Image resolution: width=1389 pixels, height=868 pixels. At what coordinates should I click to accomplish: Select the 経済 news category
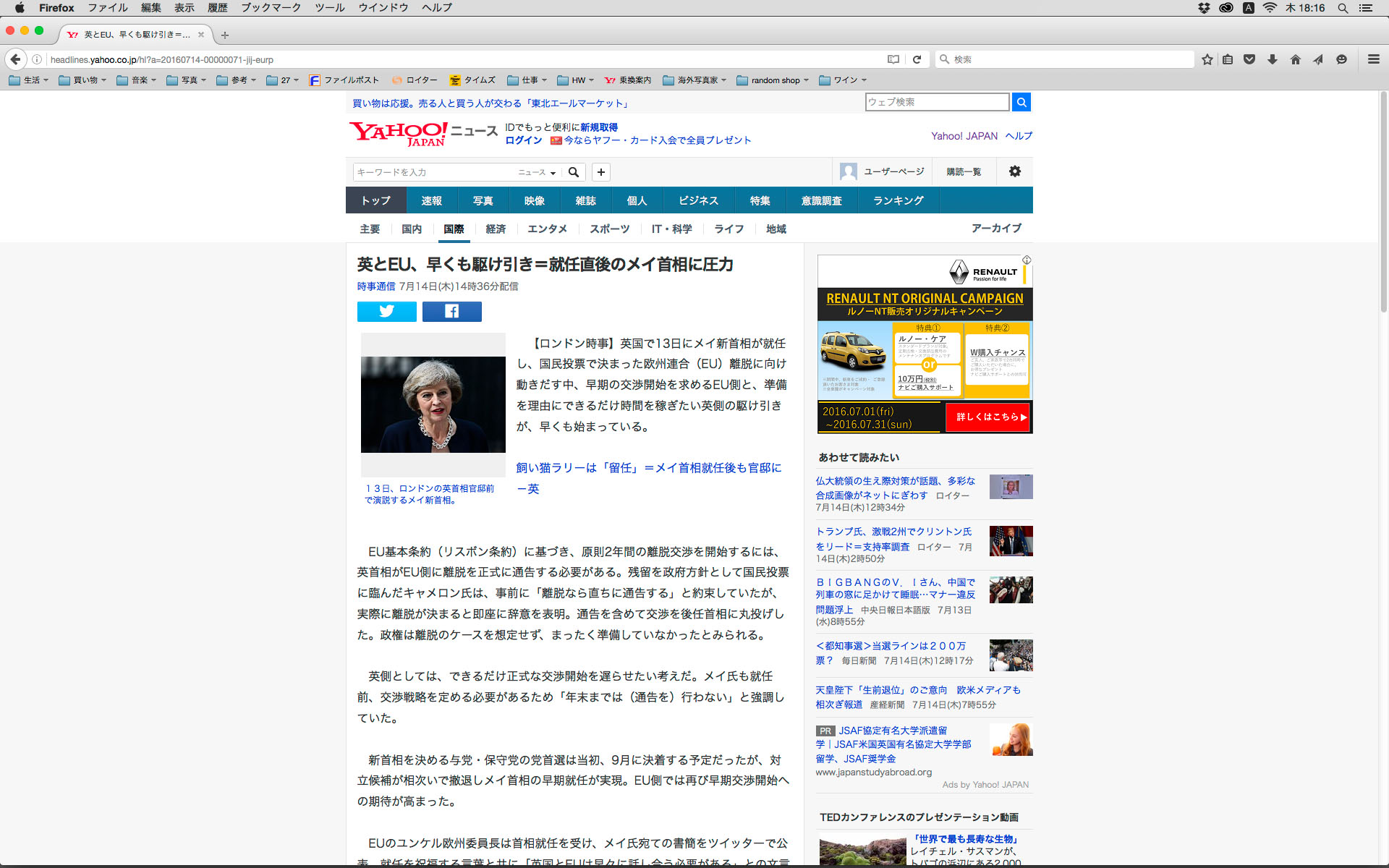(x=496, y=229)
